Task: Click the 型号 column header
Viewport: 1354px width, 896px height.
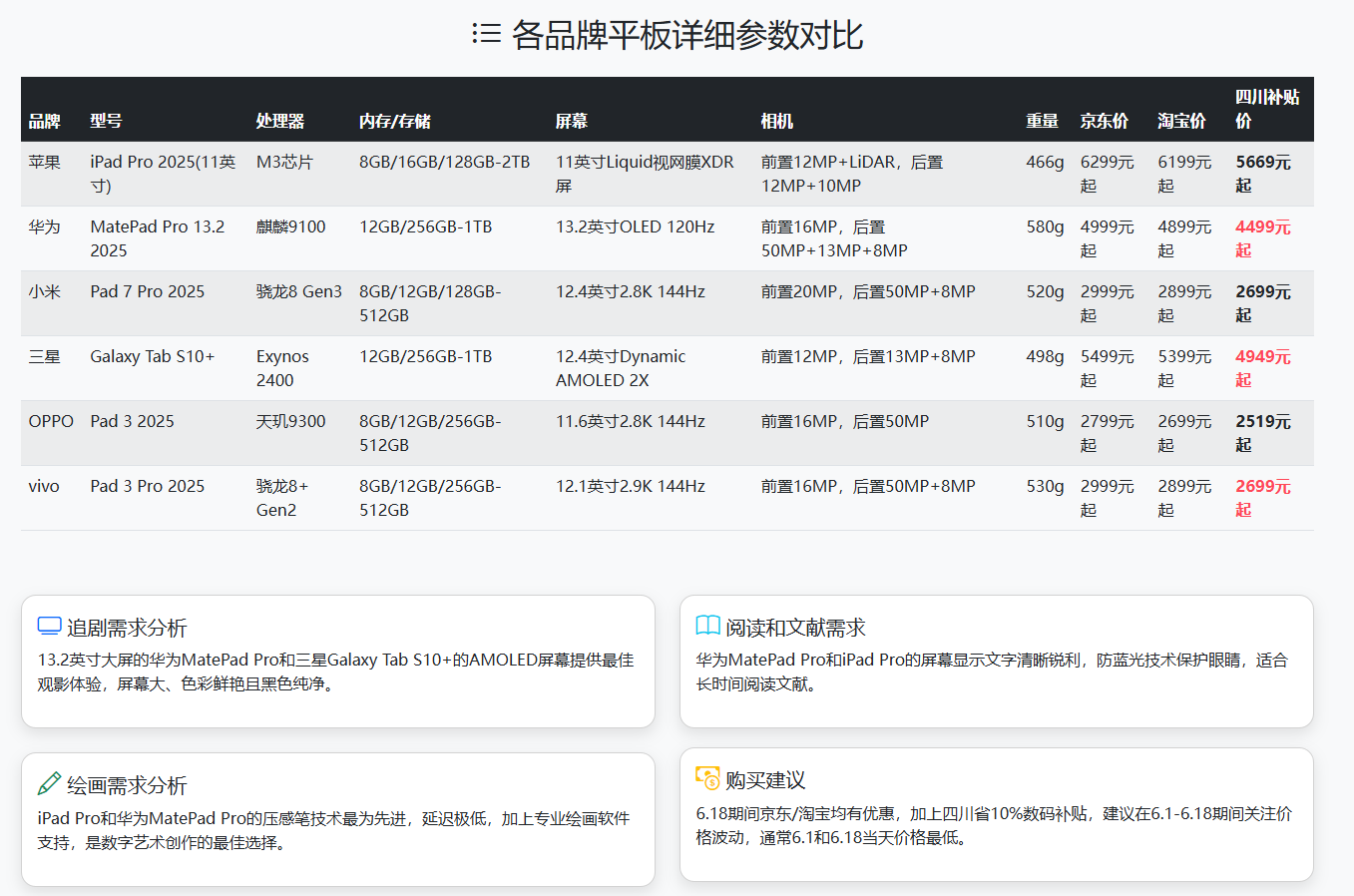Action: pyautogui.click(x=107, y=121)
